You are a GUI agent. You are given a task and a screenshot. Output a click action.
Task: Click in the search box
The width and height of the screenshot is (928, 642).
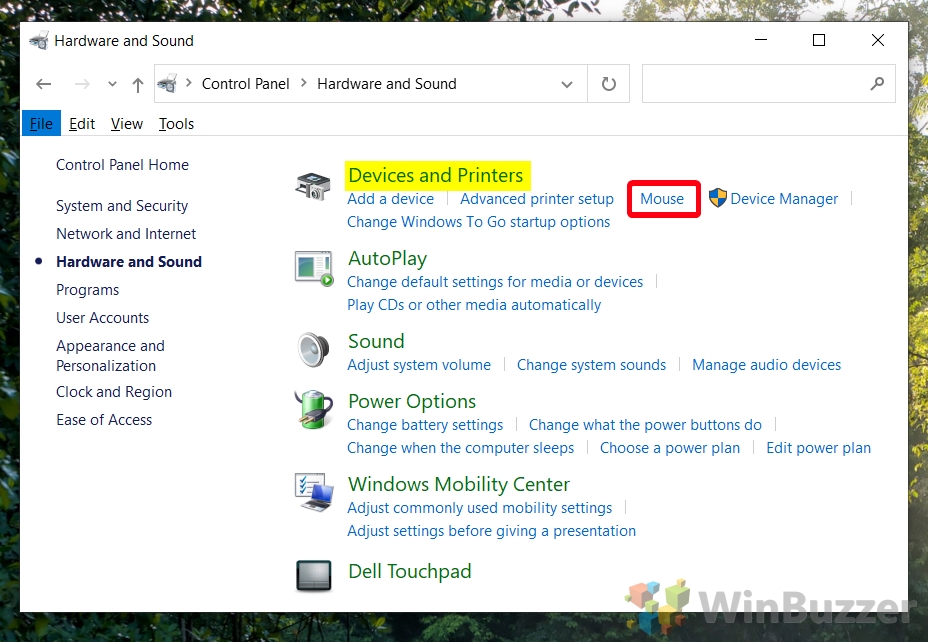tap(768, 84)
